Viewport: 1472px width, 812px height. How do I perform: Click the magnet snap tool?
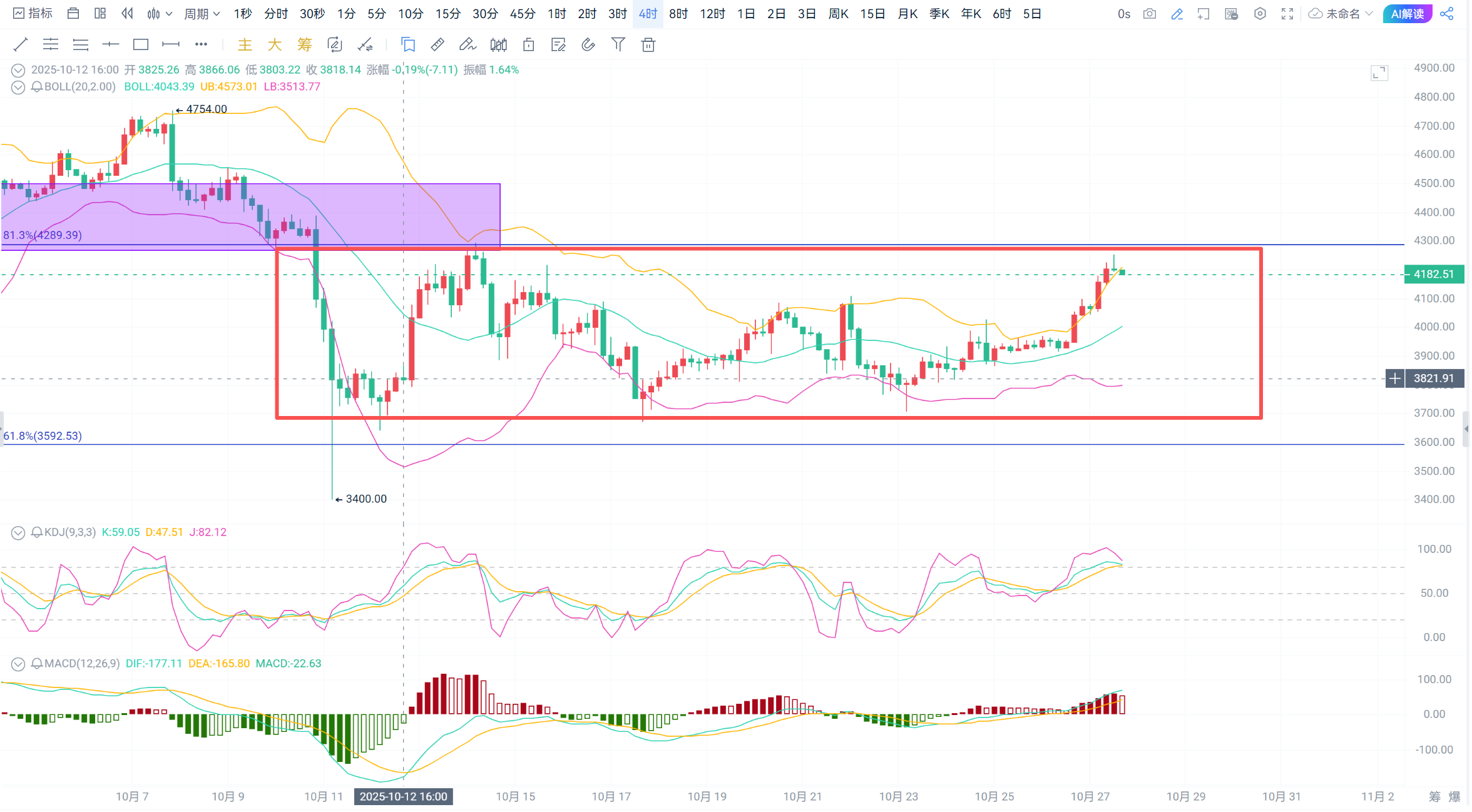coord(588,44)
